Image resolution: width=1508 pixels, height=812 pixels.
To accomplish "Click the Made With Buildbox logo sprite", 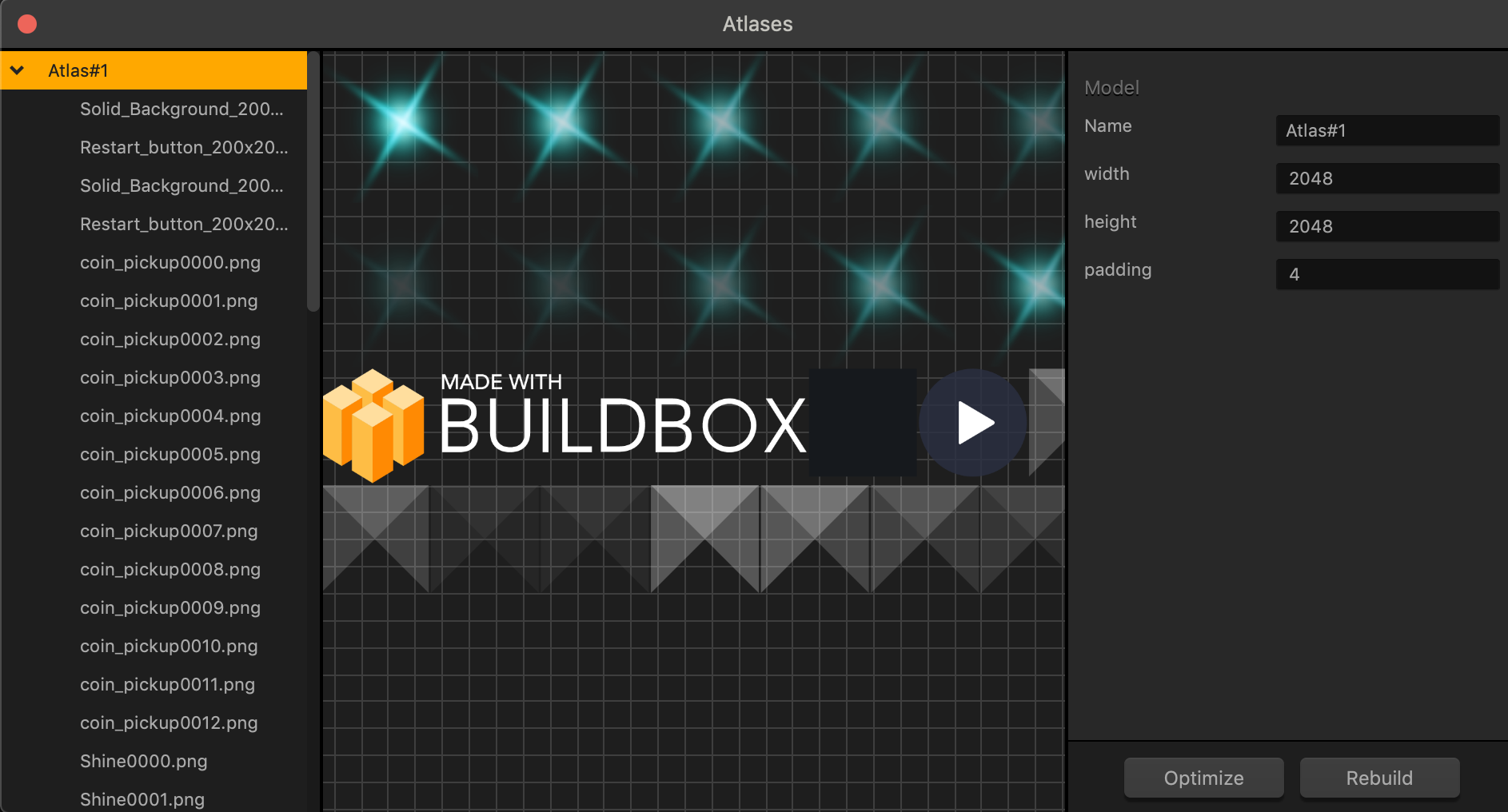I will (x=565, y=425).
